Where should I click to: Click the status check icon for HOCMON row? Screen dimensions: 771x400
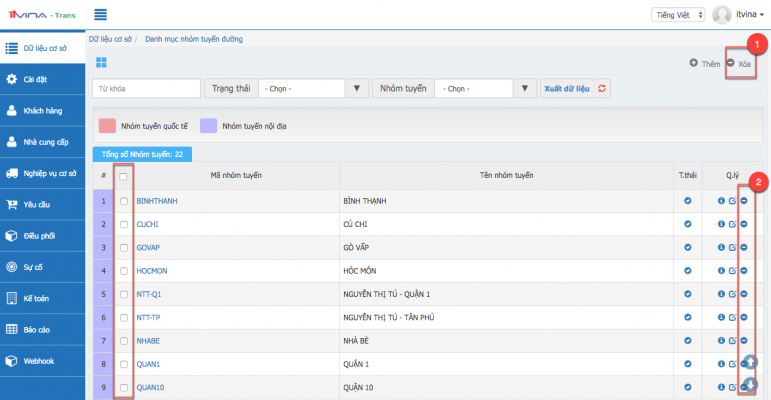(x=687, y=270)
